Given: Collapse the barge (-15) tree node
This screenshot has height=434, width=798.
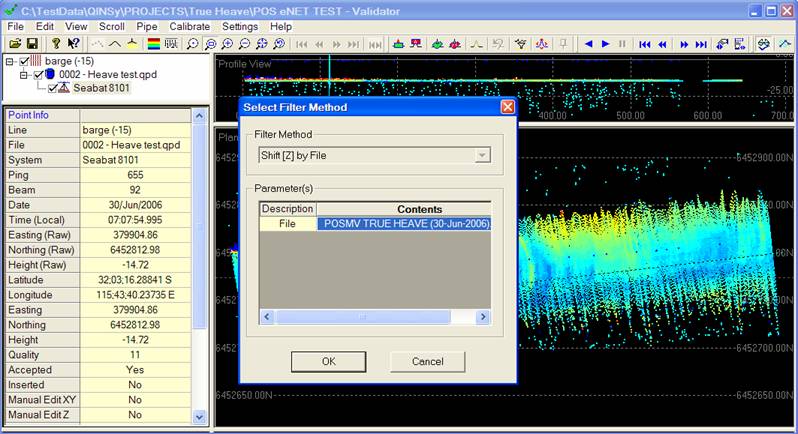Looking at the screenshot, I should click(x=11, y=62).
